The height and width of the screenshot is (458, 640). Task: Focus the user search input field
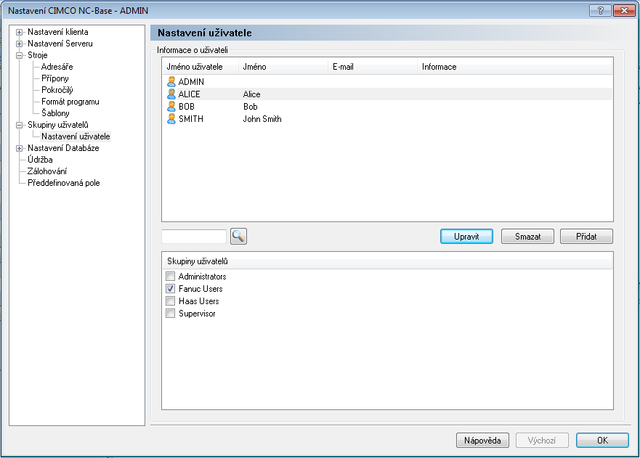(194, 236)
